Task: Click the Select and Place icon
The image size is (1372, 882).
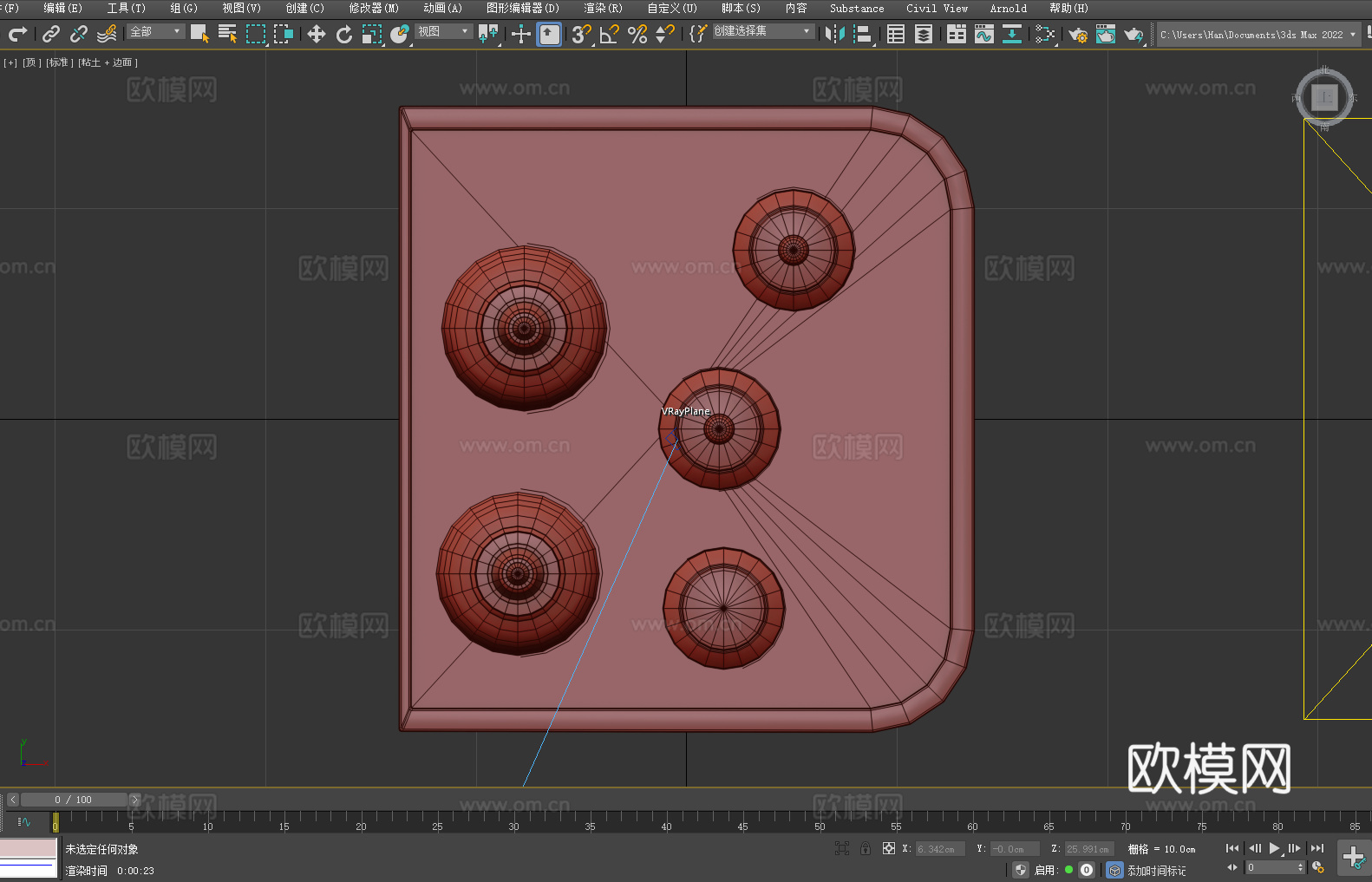Action: (400, 34)
